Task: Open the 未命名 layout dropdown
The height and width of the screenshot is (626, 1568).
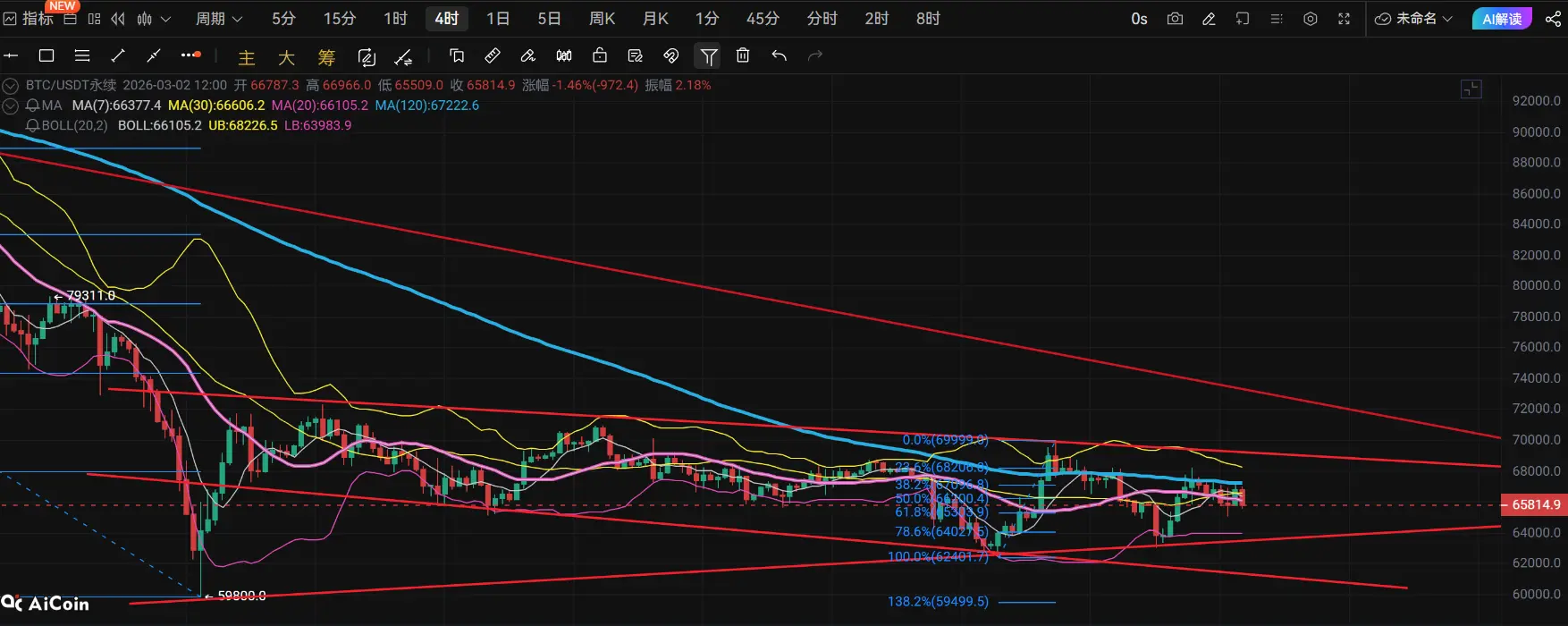Action: pos(1413,19)
